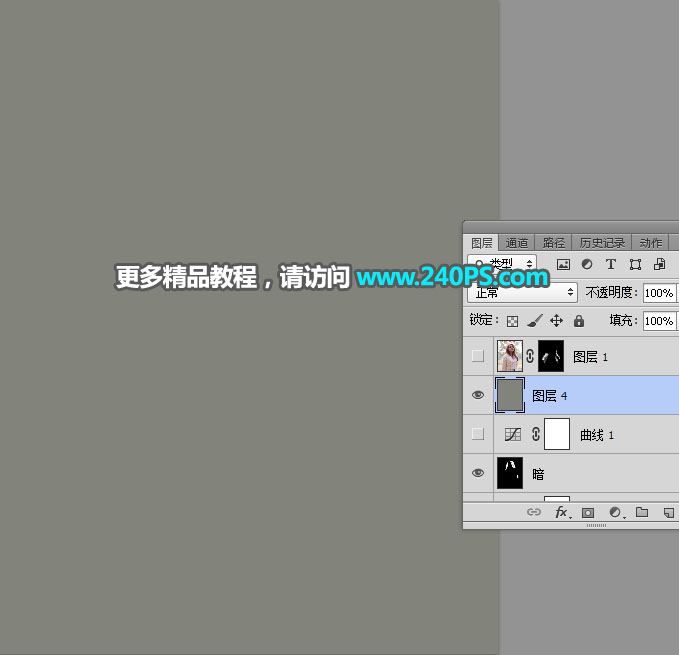Viewport: 679px width, 655px height.
Task: Click the 填充 label
Action: coord(623,320)
